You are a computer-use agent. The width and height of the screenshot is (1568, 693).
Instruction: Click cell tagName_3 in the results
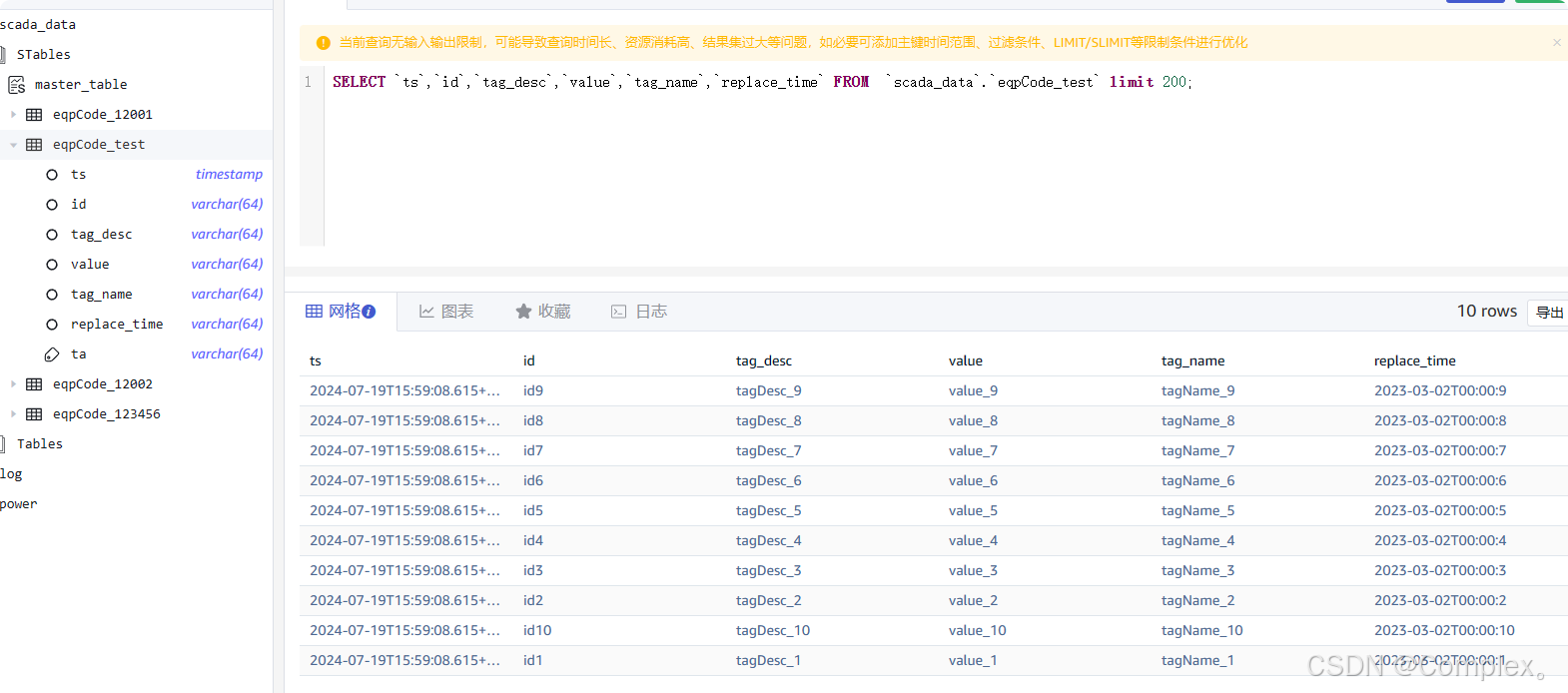click(1197, 571)
